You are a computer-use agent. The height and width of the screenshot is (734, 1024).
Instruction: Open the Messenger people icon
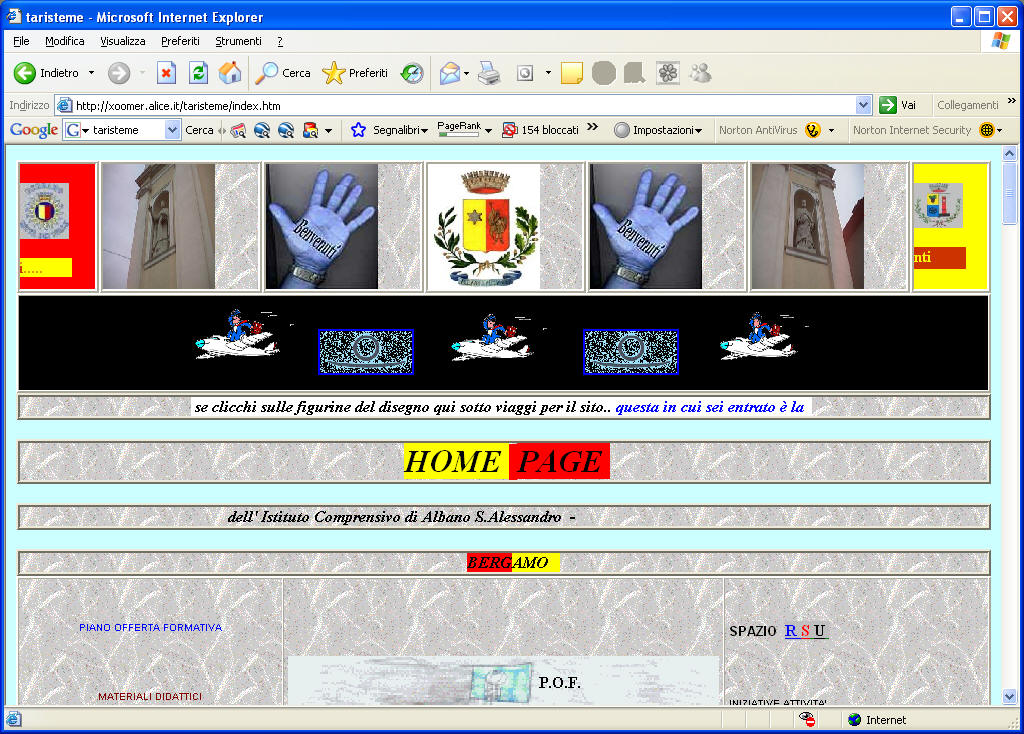coord(700,73)
